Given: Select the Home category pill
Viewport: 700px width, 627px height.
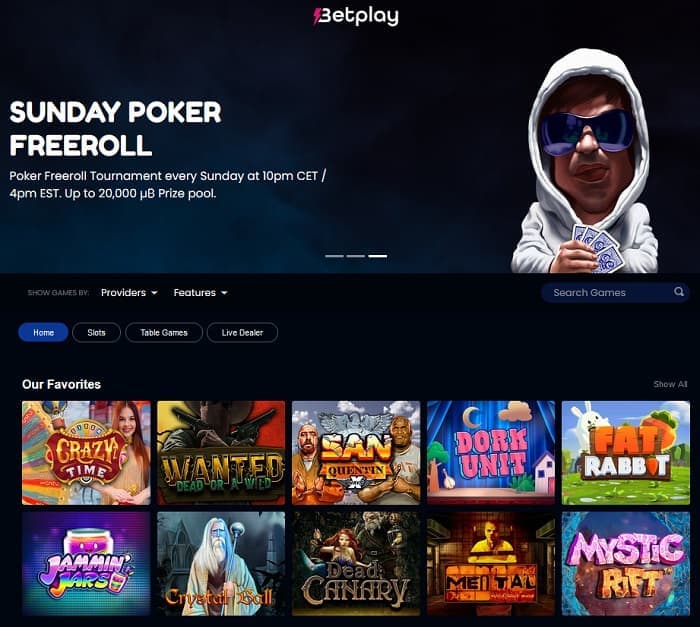Looking at the screenshot, I should pos(43,333).
